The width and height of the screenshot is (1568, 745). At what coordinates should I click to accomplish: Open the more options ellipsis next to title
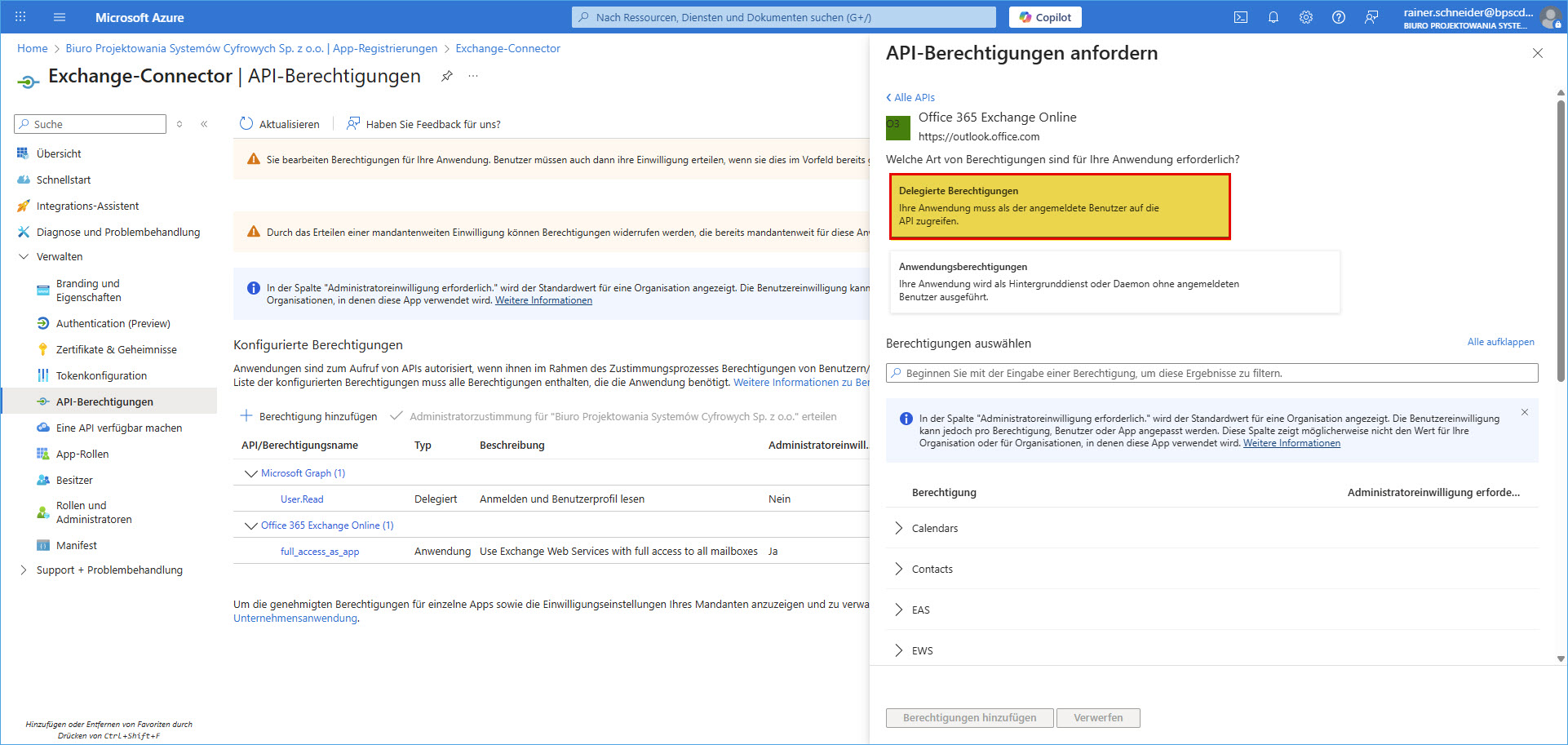click(473, 76)
